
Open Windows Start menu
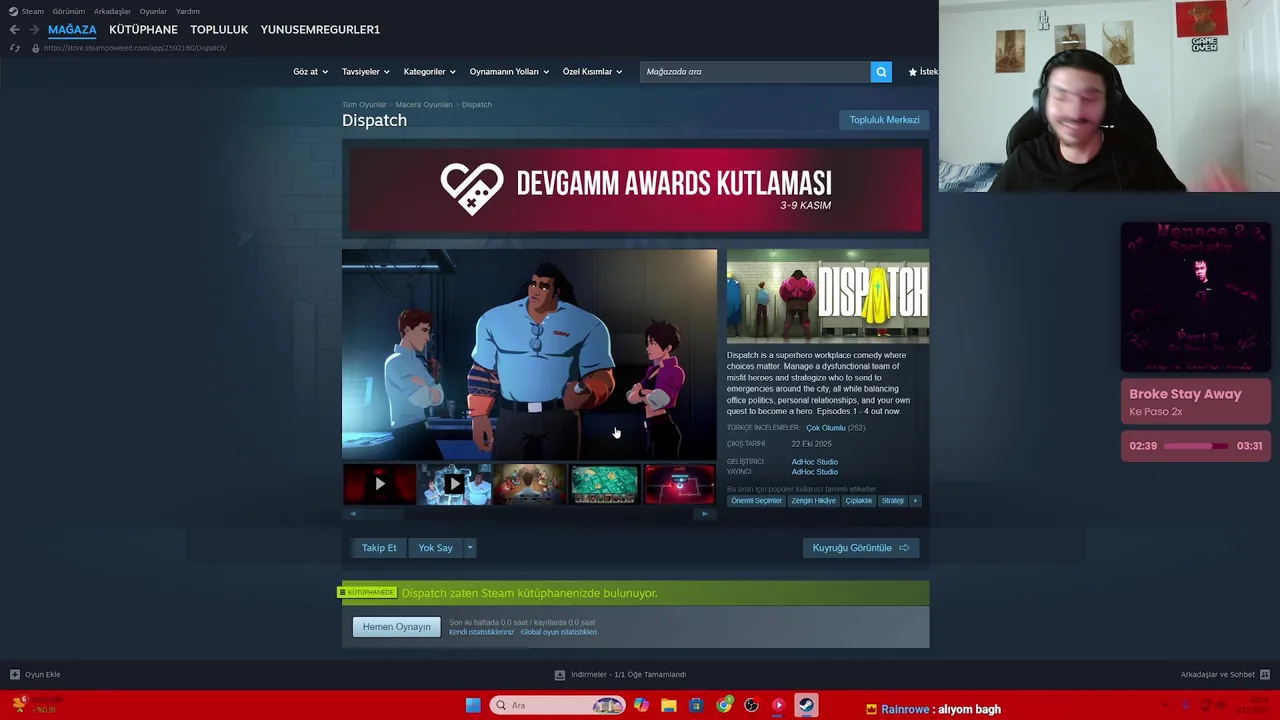473,706
